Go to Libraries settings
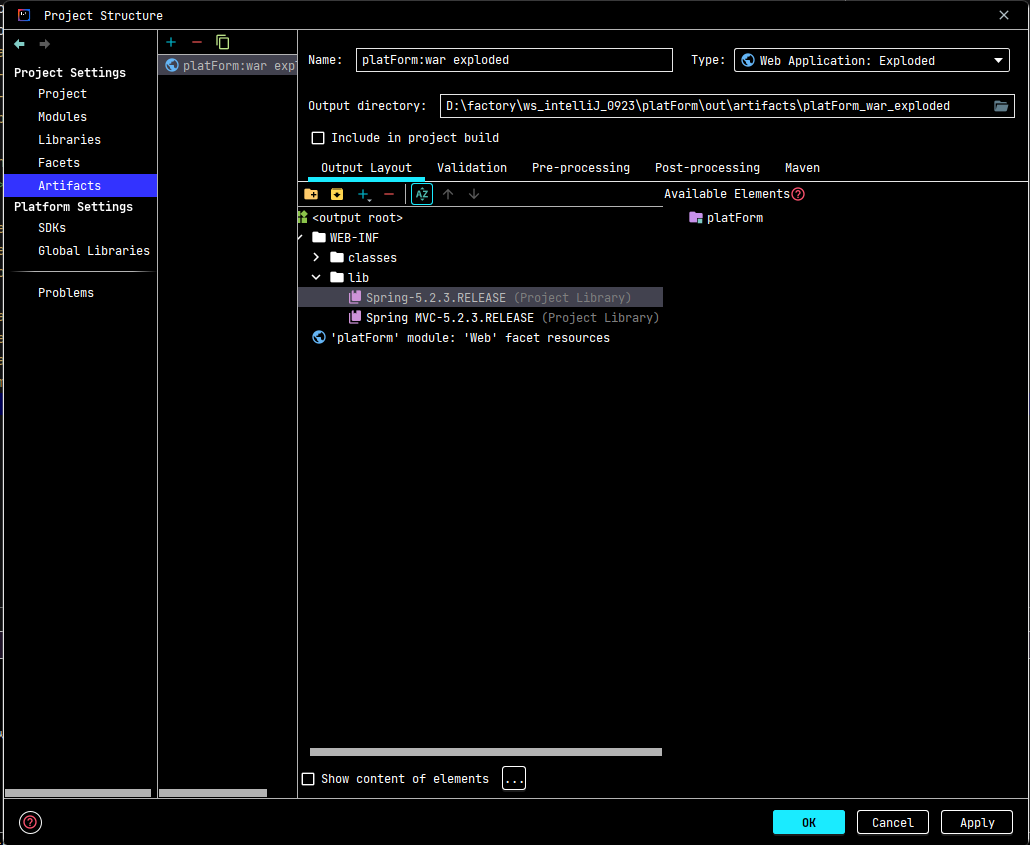Screen dimensions: 1030x845 click(x=69, y=139)
